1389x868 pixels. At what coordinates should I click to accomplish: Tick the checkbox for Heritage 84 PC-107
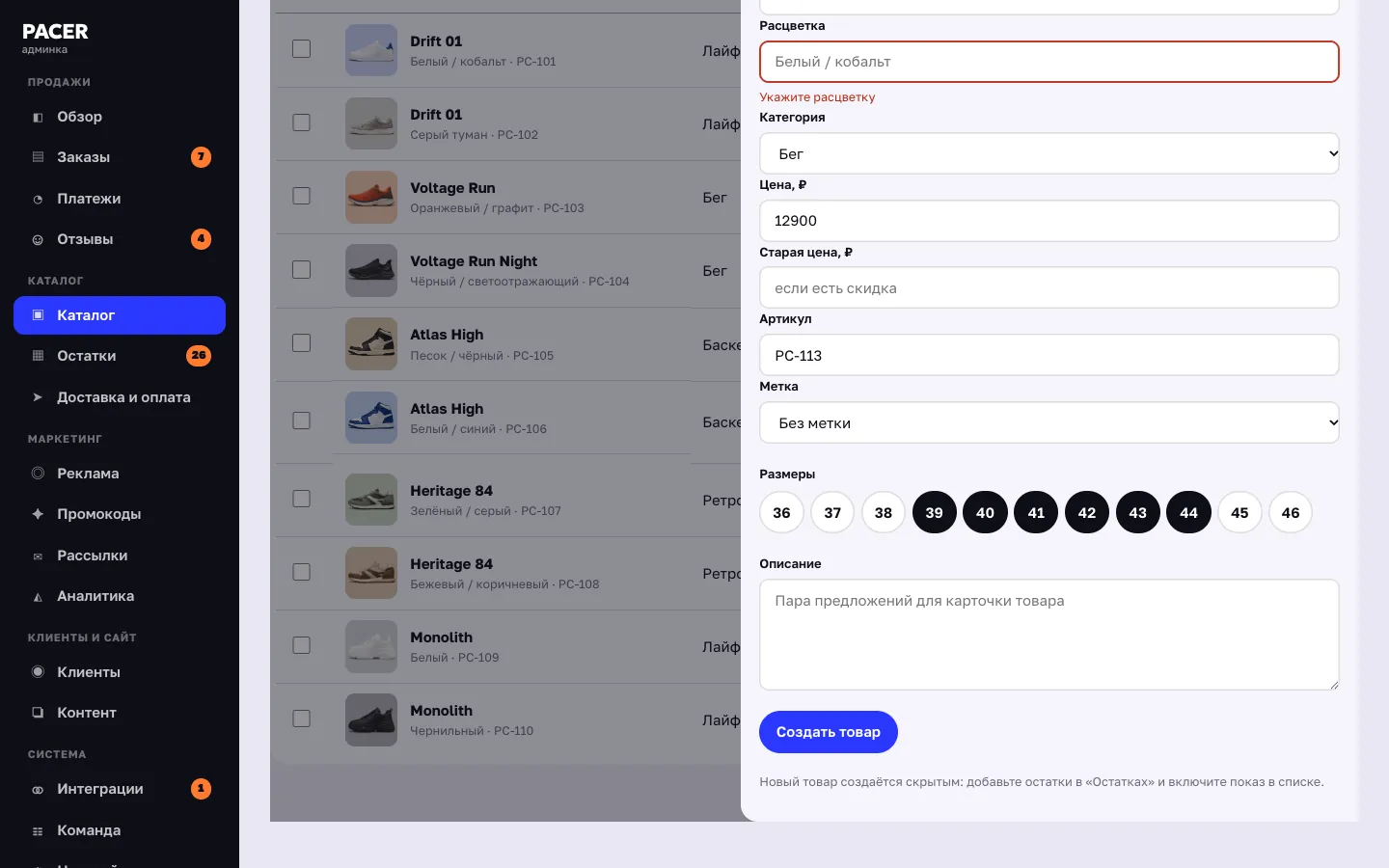coord(301,499)
